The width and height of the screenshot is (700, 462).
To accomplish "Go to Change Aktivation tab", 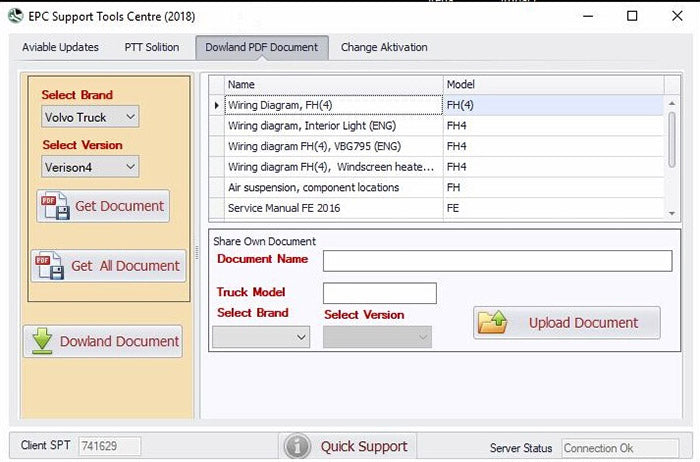I will point(384,47).
